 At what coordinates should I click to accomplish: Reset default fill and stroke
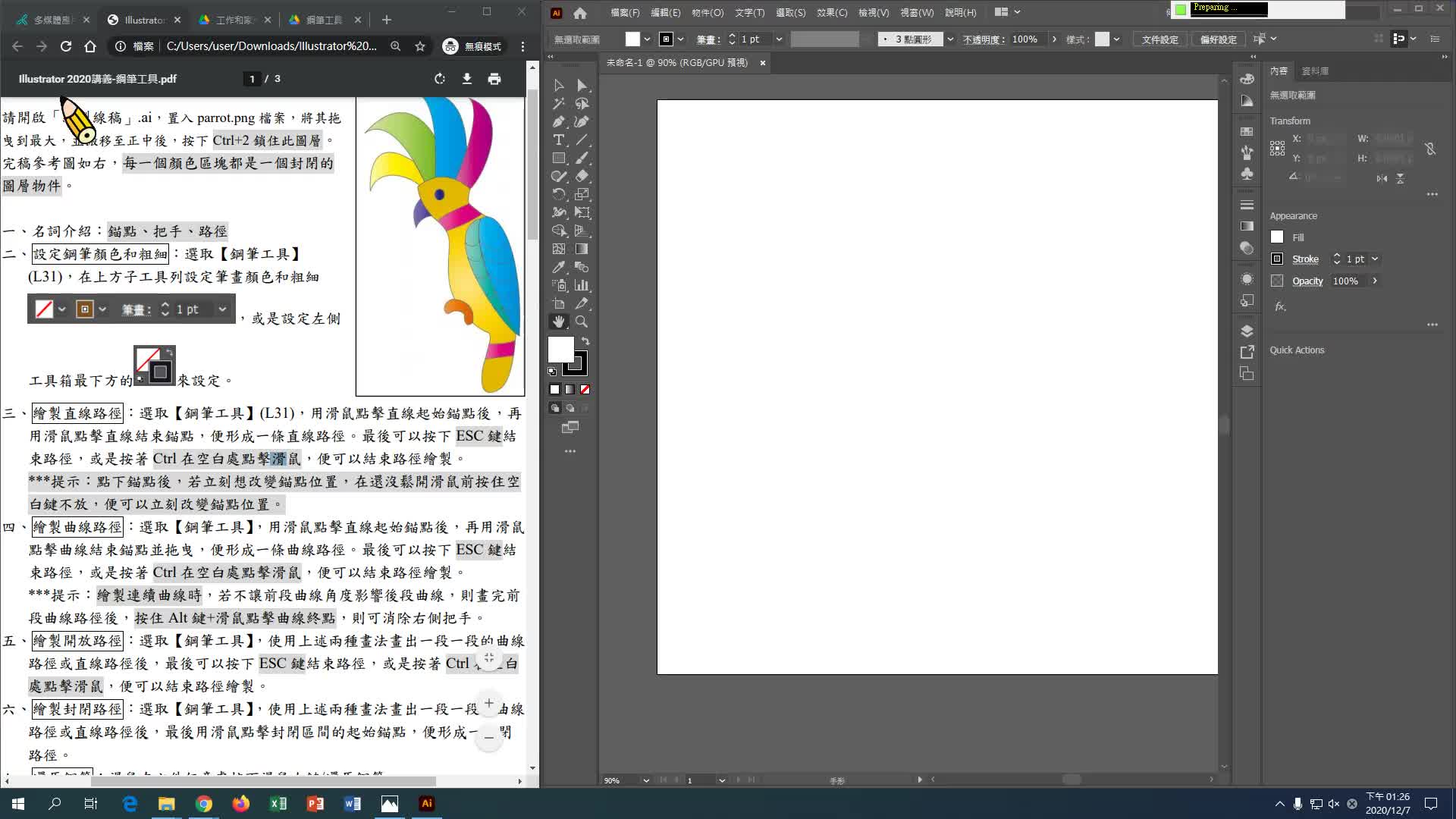[x=552, y=372]
